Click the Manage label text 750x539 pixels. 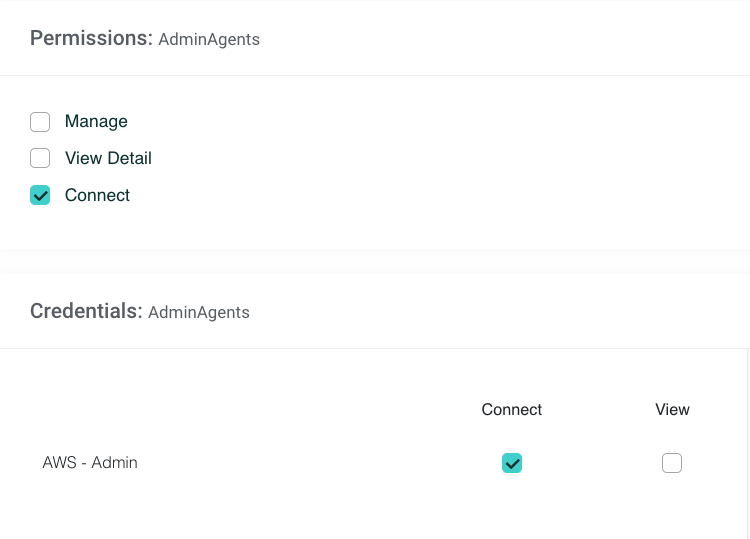(96, 122)
